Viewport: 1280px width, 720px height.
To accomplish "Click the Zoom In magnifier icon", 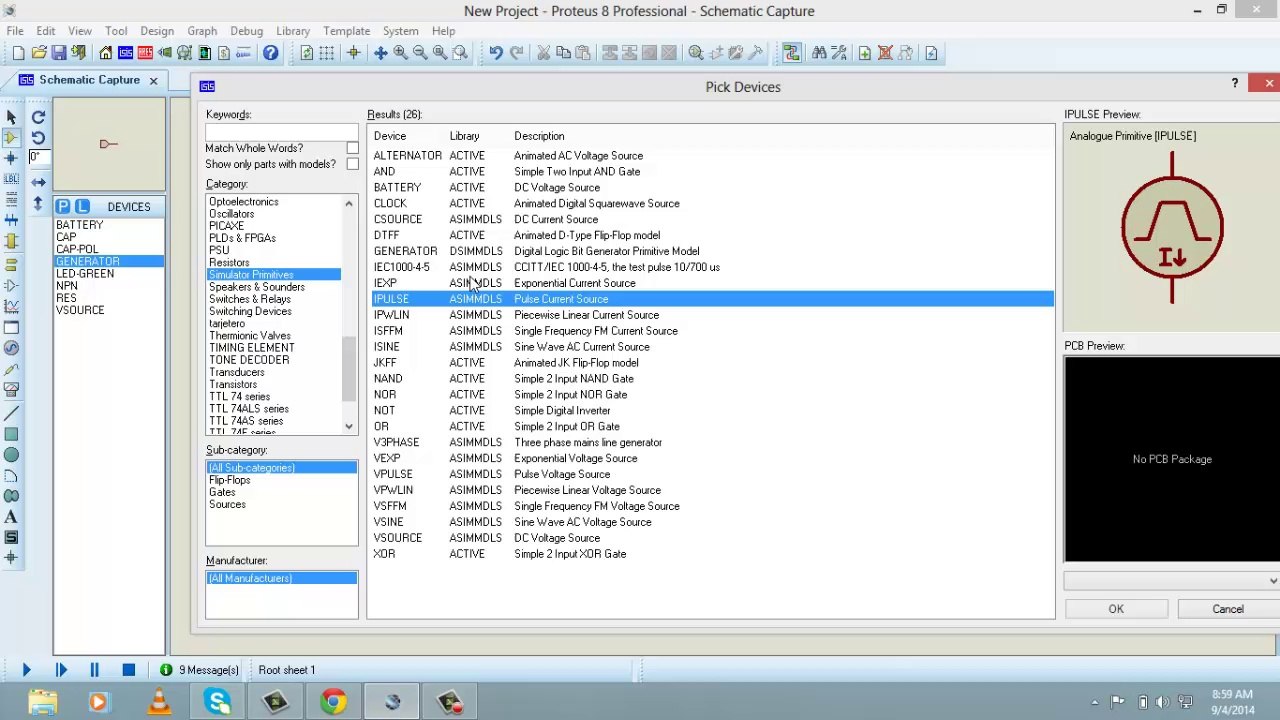I will 400,53.
